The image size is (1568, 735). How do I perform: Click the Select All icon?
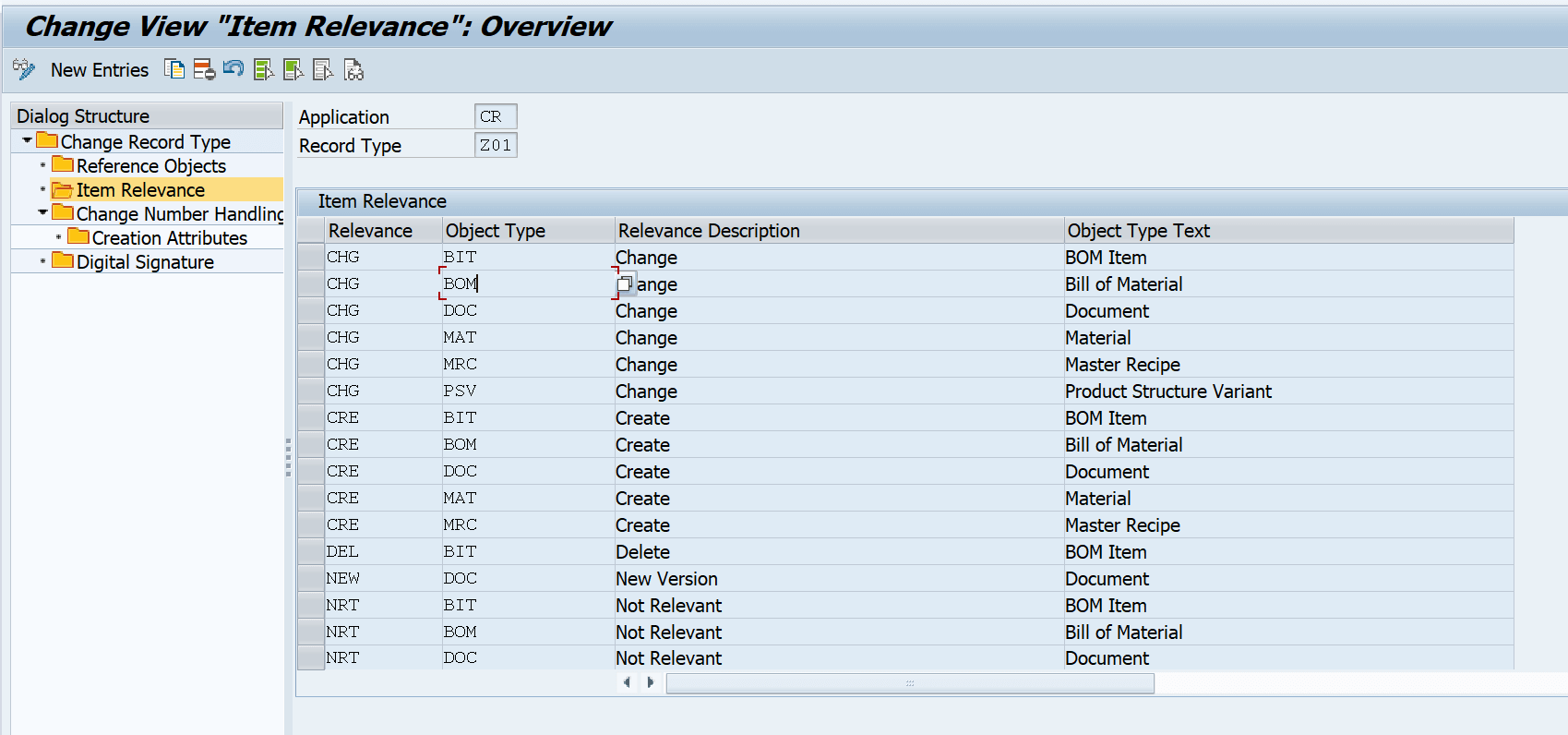pos(264,69)
